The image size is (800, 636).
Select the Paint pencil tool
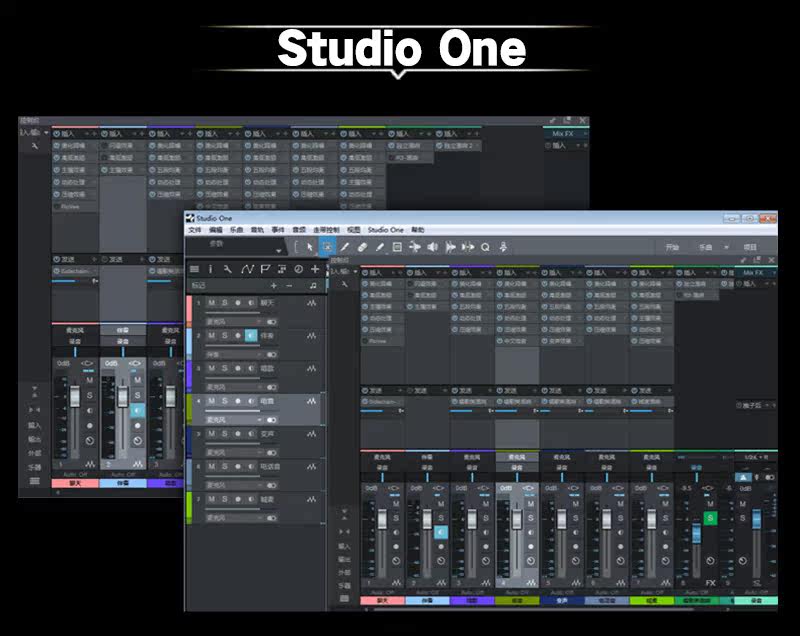pyautogui.click(x=380, y=247)
